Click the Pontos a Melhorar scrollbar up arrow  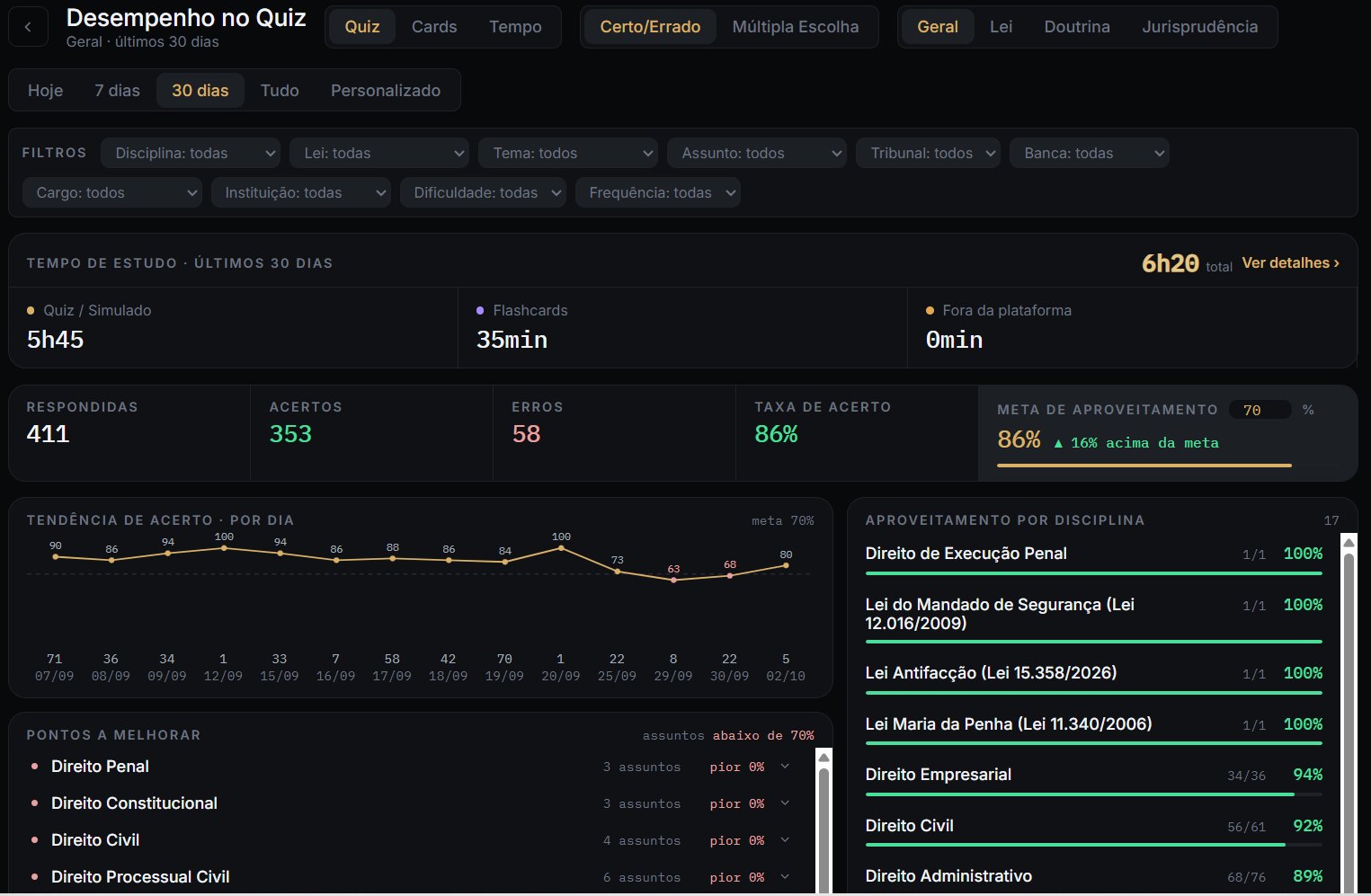pos(823,758)
